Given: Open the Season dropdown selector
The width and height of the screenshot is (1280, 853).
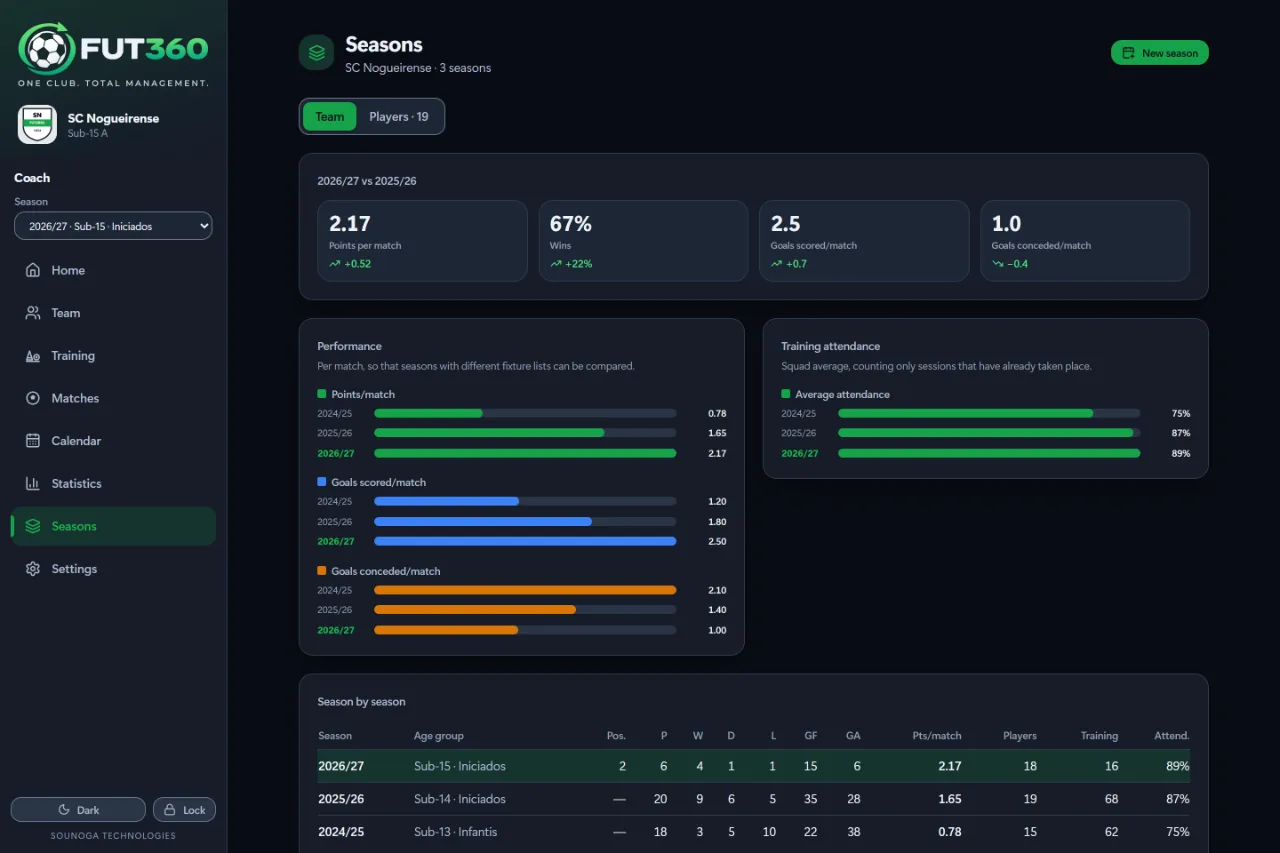Looking at the screenshot, I should coord(113,226).
